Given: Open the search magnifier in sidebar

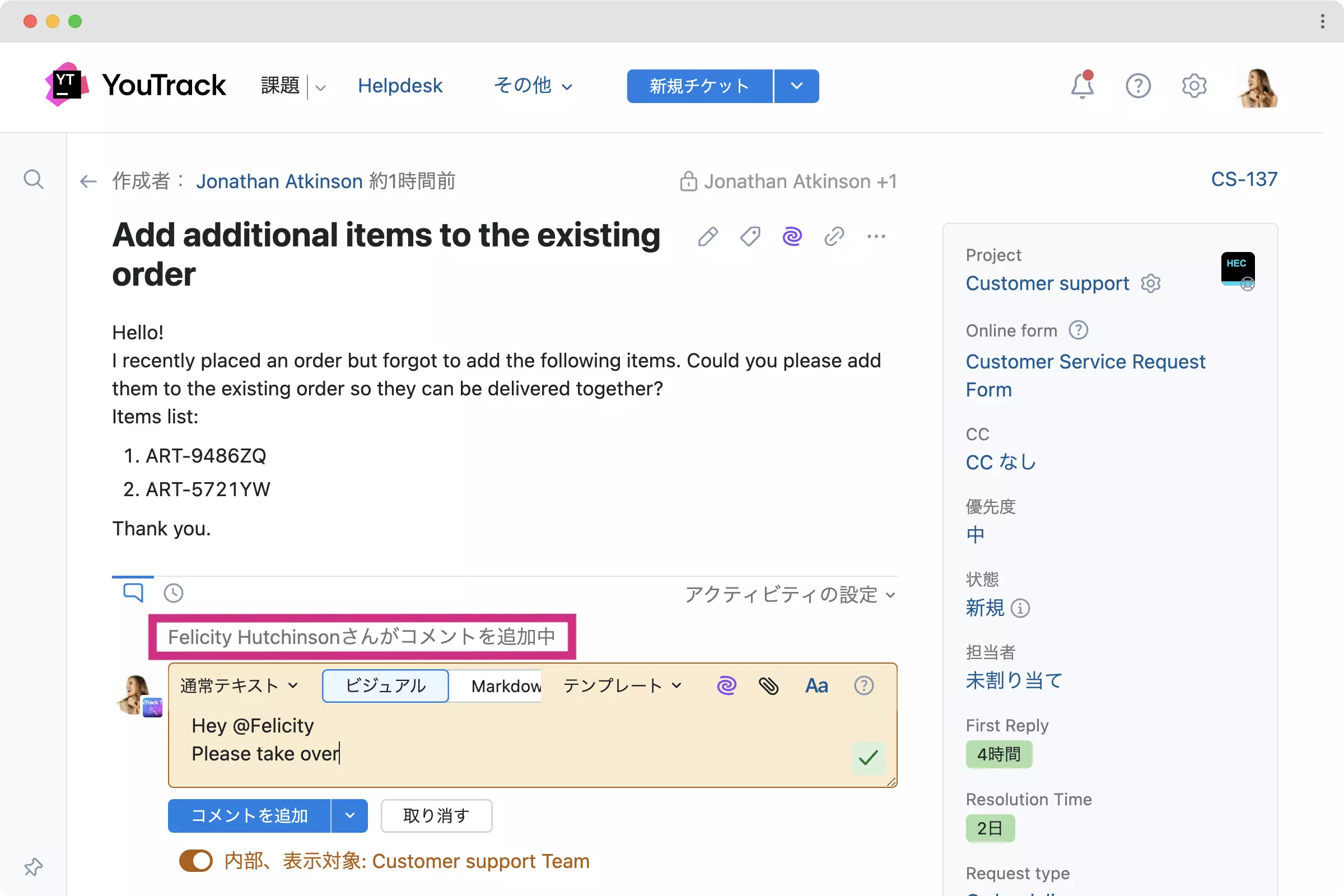Looking at the screenshot, I should 33,179.
